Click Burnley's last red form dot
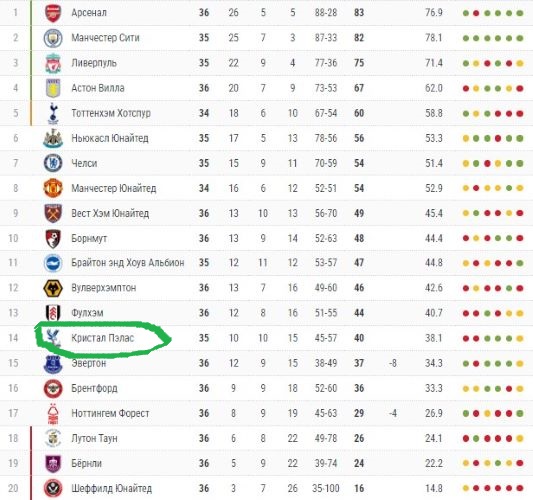 tap(519, 463)
